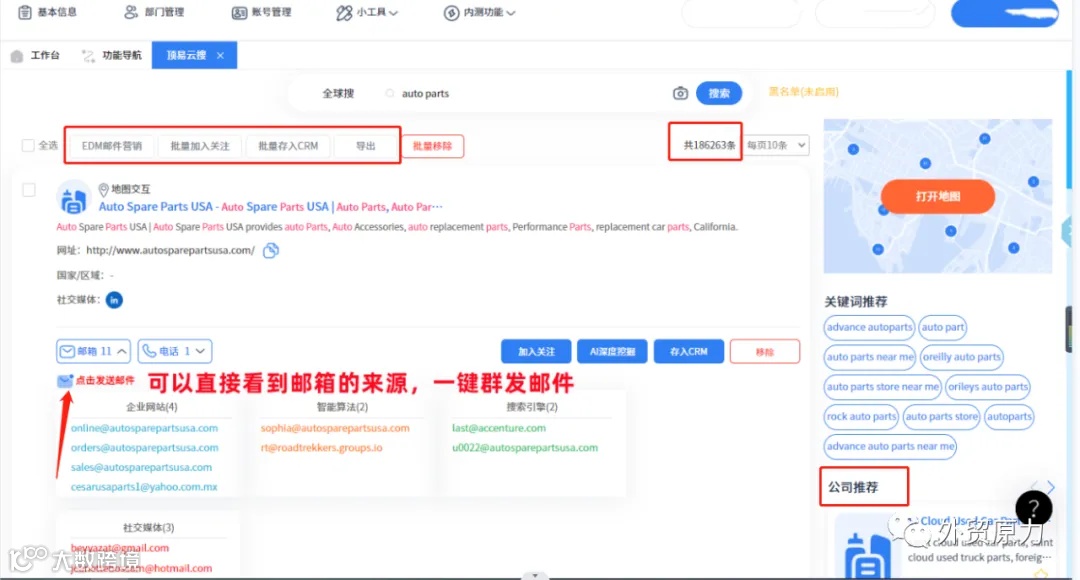Click the EDM邮件营销 button
The height and width of the screenshot is (580, 1080).
[112, 146]
